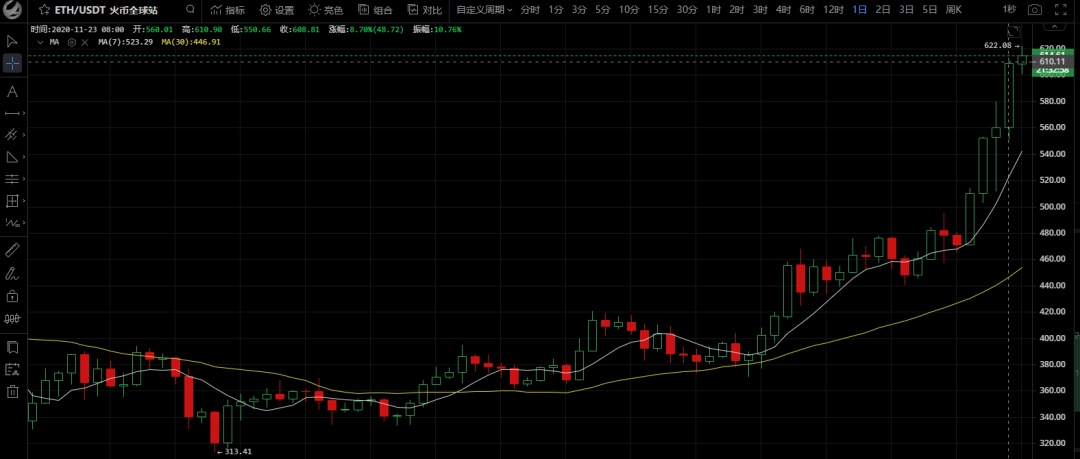Select the active 1日 interval

coord(860,10)
